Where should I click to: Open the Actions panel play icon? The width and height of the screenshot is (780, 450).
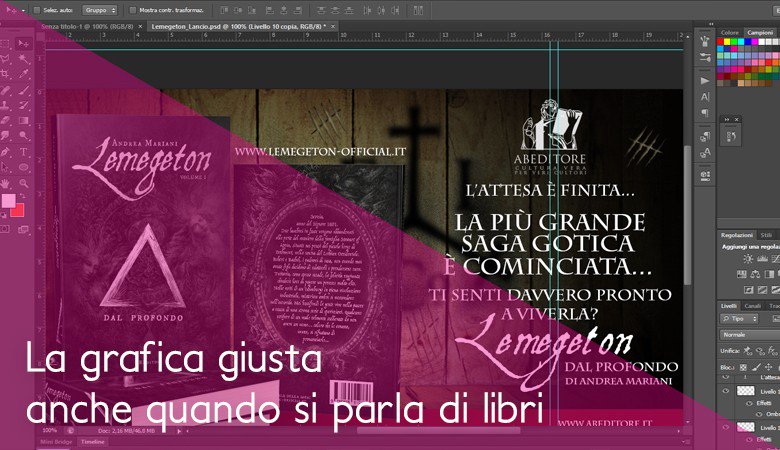(x=705, y=80)
